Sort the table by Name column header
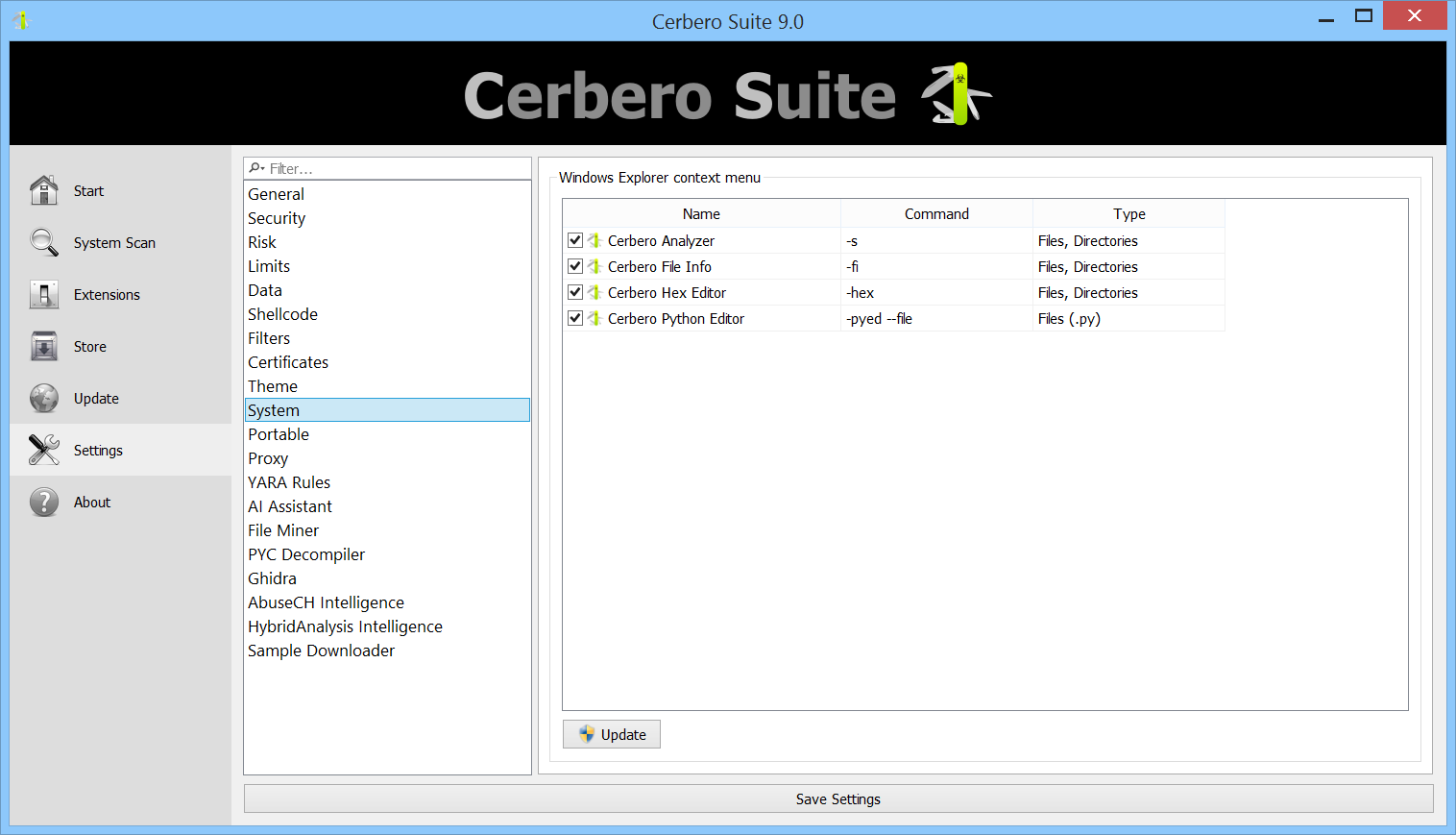This screenshot has height=835, width=1456. pos(701,213)
